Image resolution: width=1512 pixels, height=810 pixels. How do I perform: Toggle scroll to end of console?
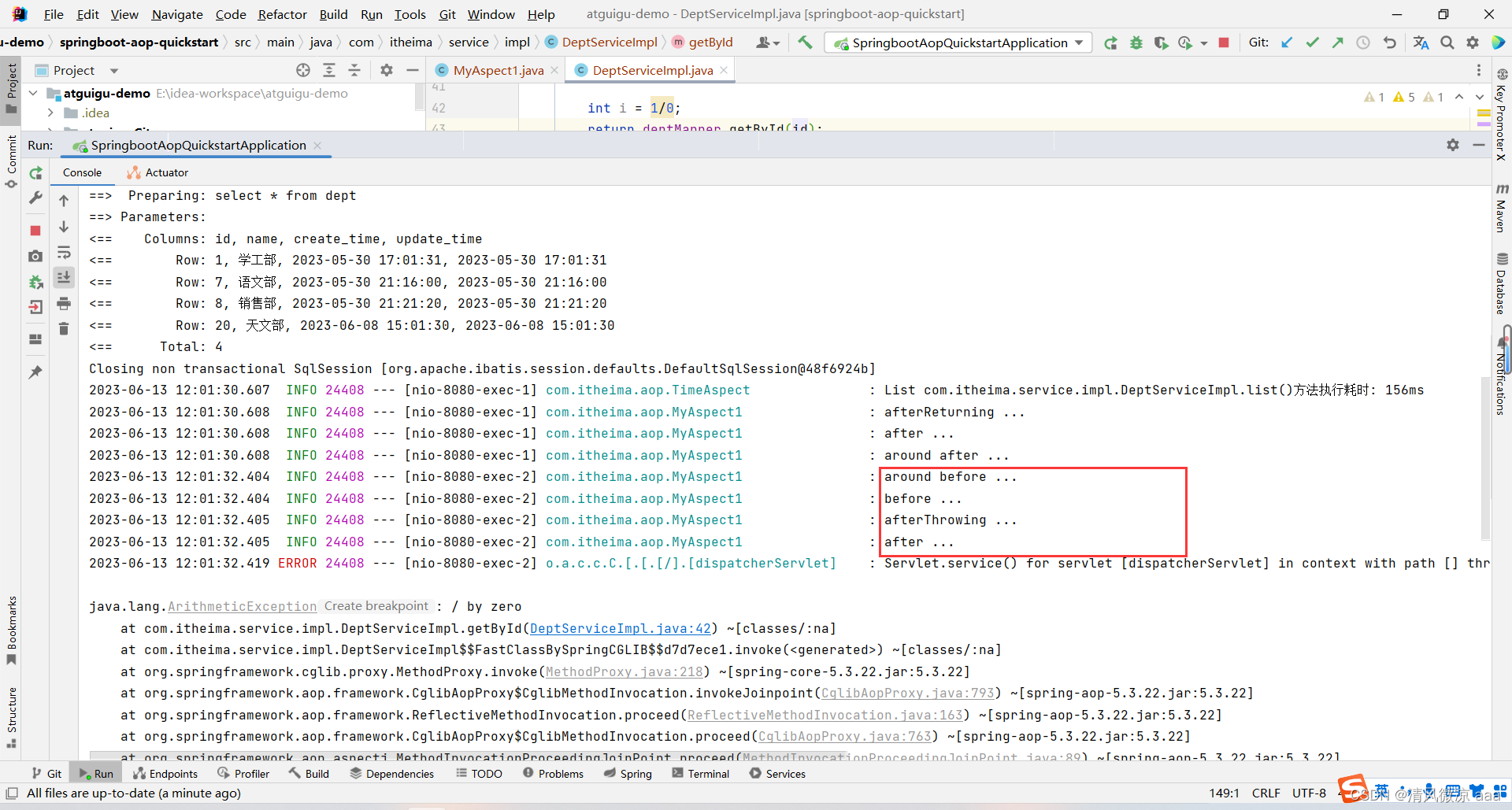(x=64, y=278)
